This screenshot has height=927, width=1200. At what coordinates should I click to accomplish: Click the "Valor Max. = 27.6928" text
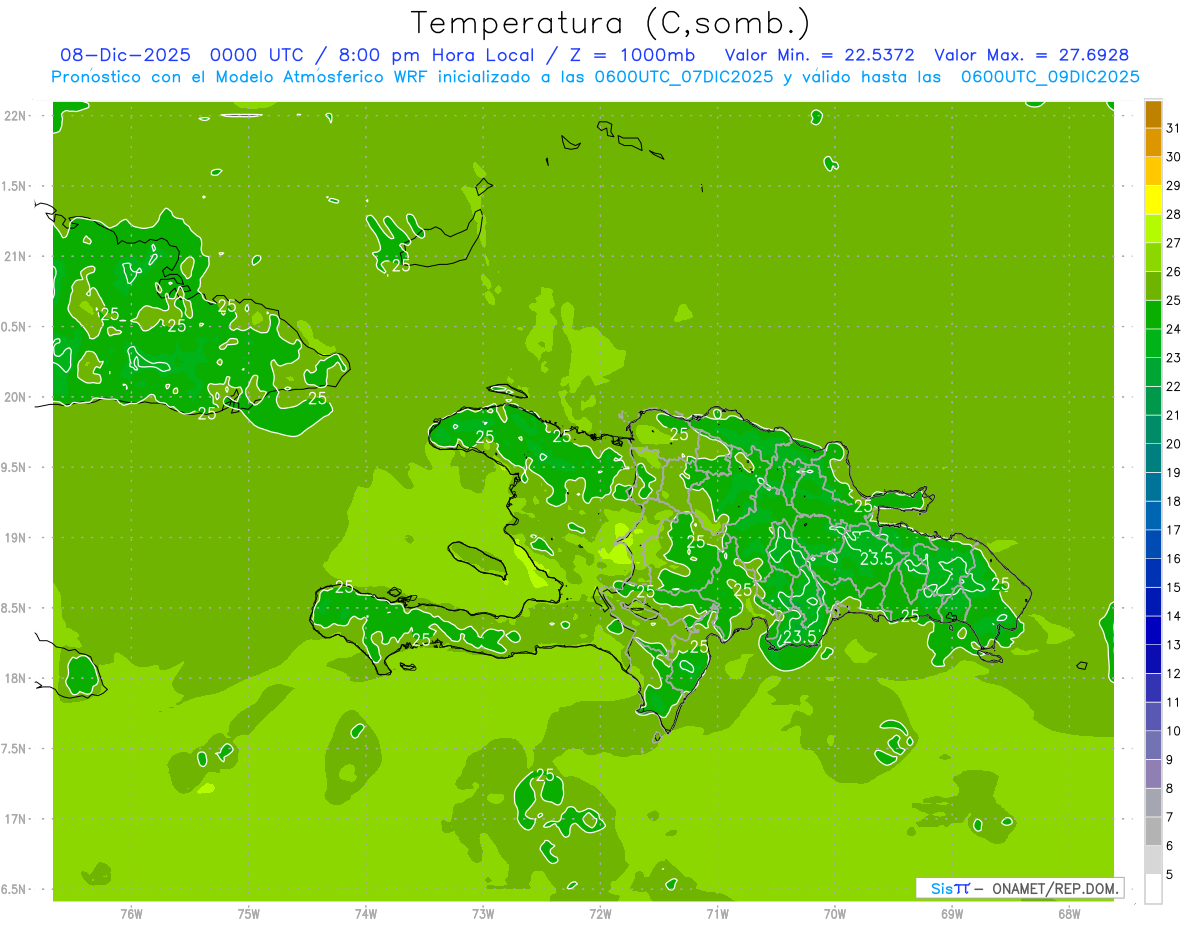click(1031, 55)
